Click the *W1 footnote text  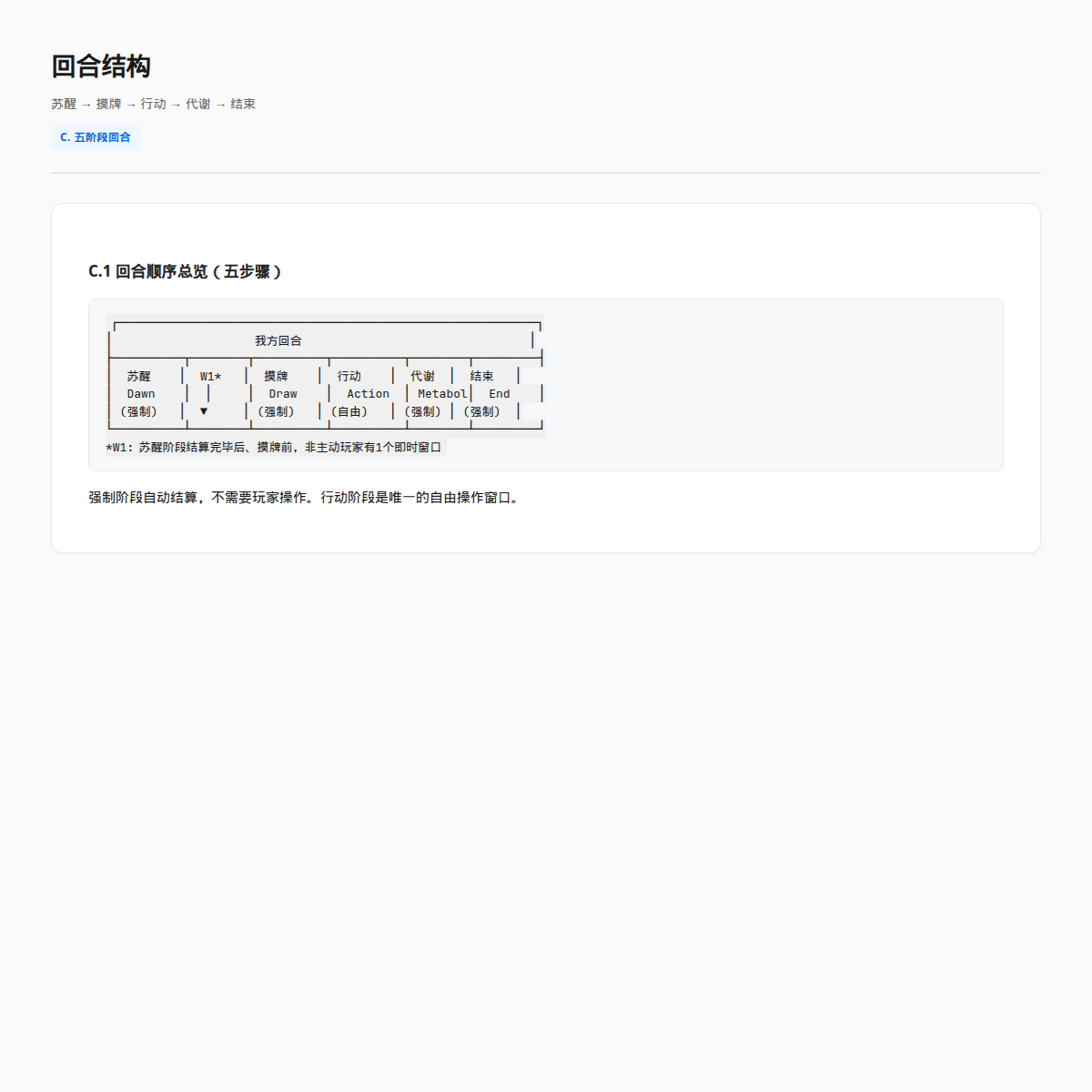tap(274, 447)
